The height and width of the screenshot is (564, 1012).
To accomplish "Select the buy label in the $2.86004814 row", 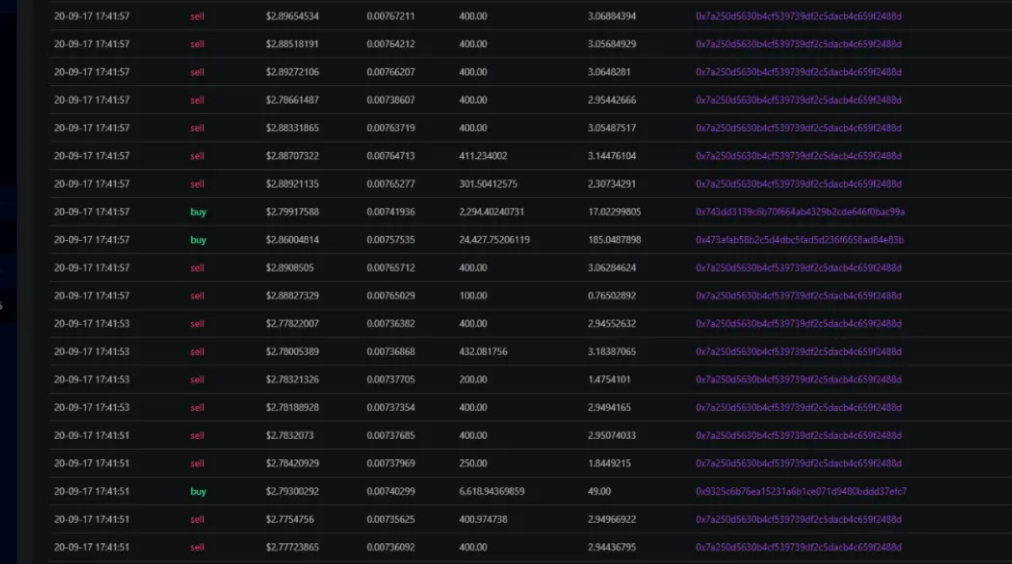I will click(x=198, y=239).
